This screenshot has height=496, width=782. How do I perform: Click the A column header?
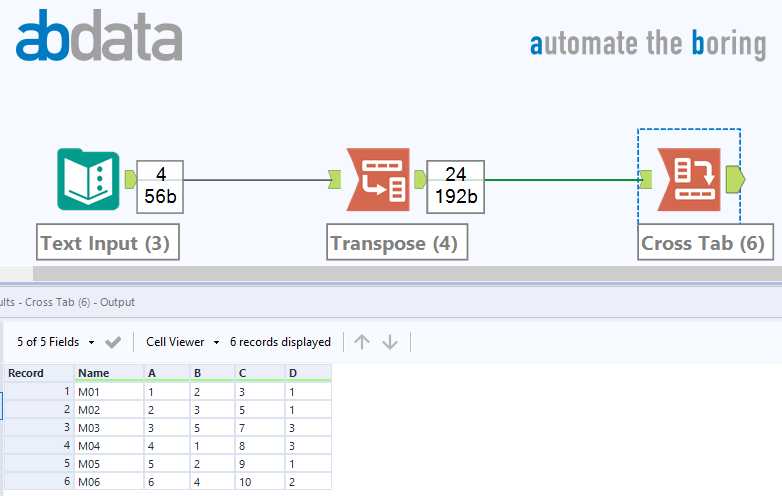(x=167, y=373)
